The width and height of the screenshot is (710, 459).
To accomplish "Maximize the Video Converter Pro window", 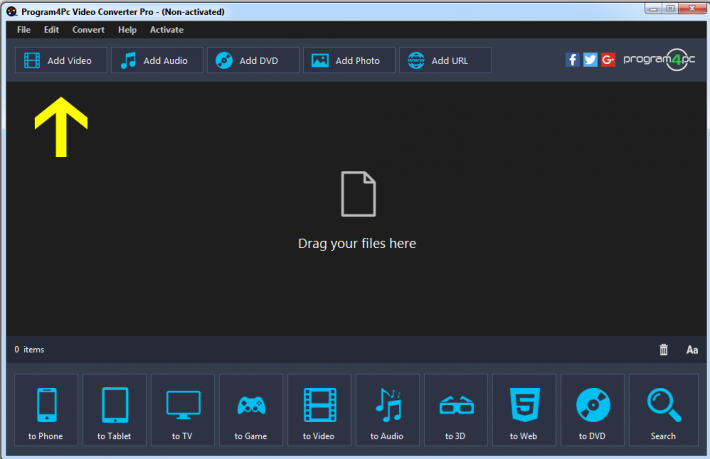I will click(x=670, y=9).
